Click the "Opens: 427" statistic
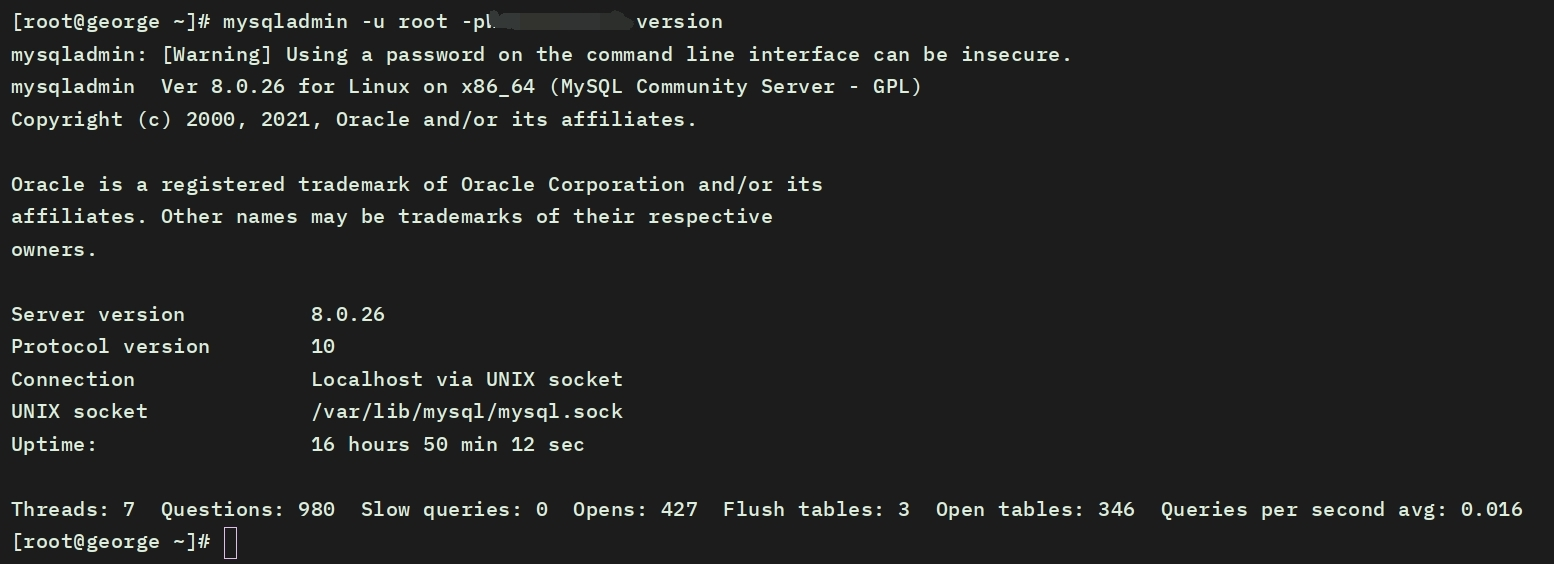 pos(635,510)
